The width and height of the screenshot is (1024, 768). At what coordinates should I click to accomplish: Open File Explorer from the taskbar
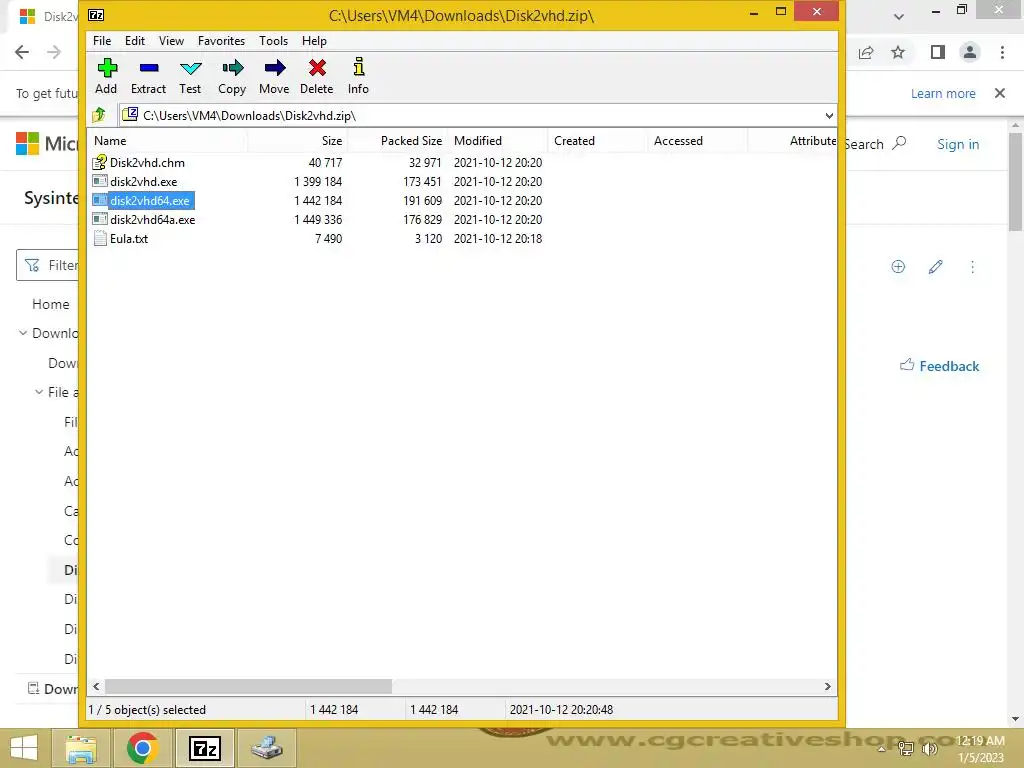pos(81,748)
